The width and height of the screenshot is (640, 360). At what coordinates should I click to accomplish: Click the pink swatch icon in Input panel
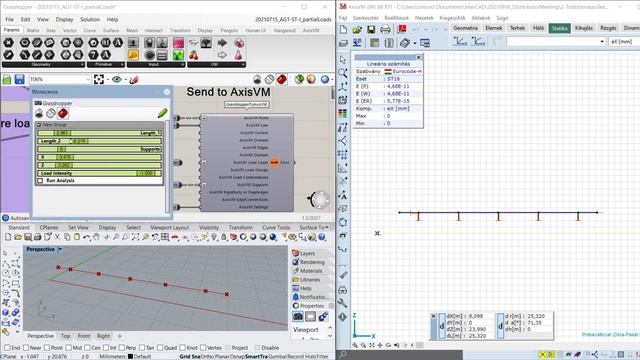coord(178,42)
